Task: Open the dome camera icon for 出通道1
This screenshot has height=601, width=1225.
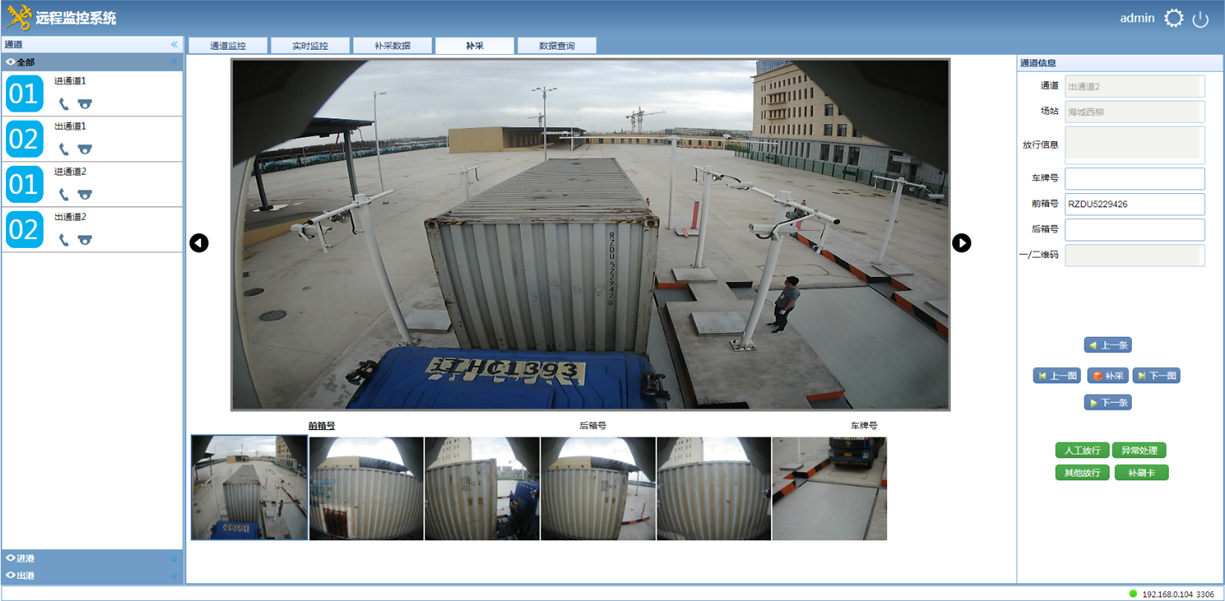Action: [x=85, y=149]
